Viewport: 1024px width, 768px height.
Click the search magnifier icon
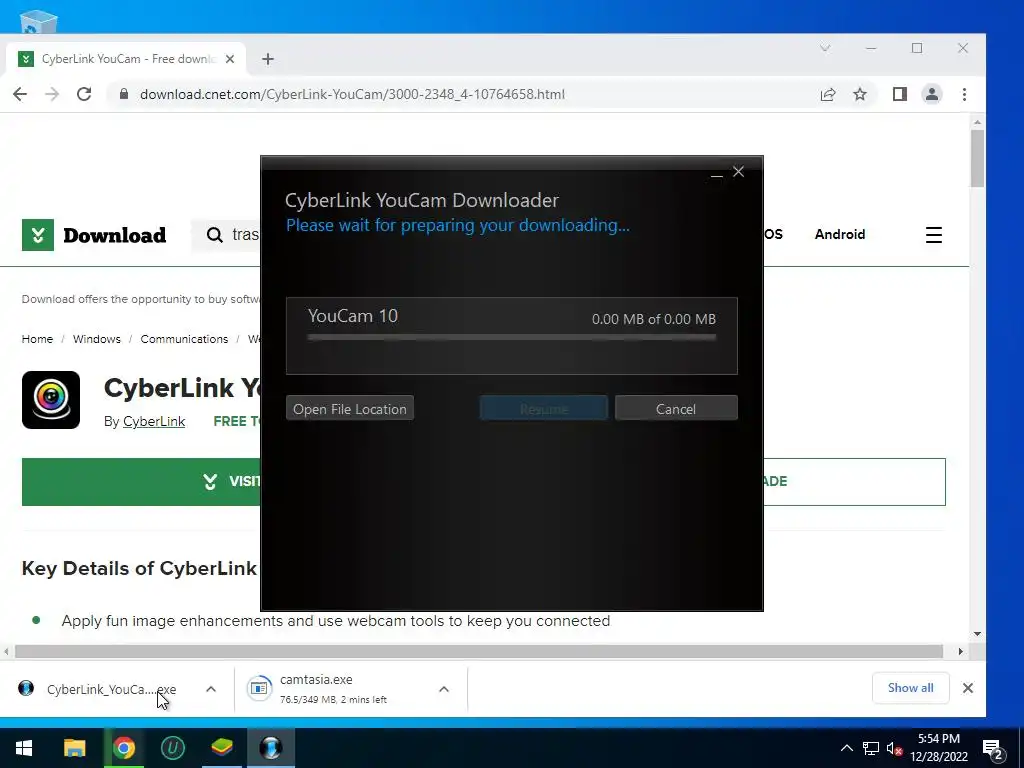(214, 235)
